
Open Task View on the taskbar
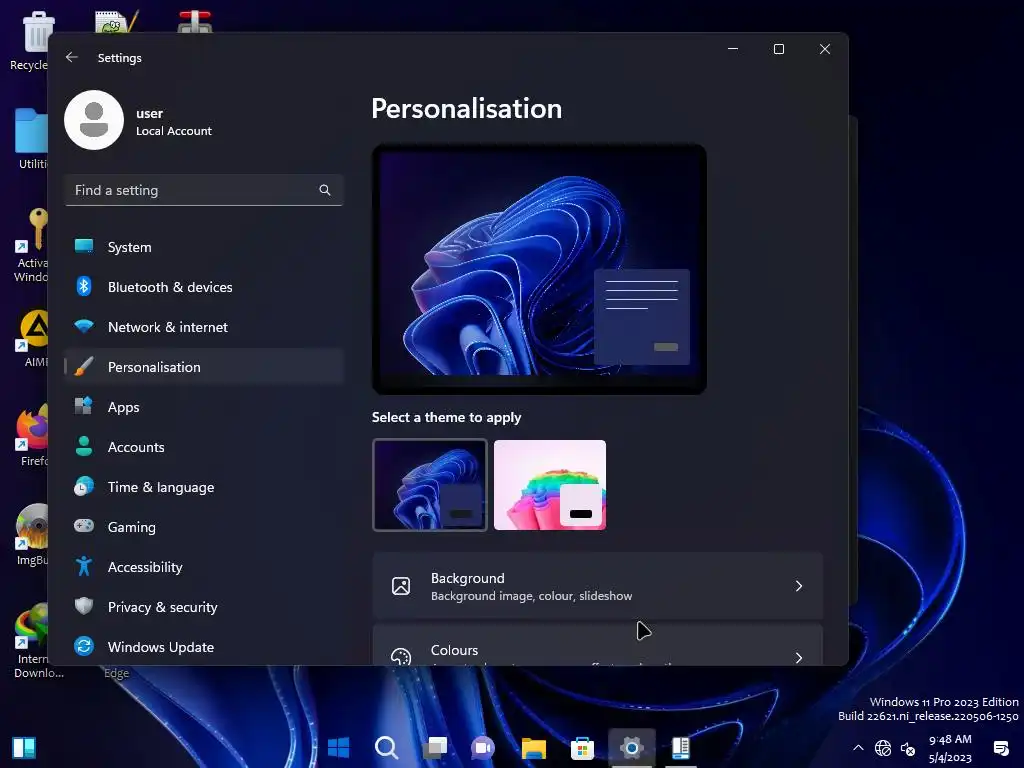pos(435,747)
